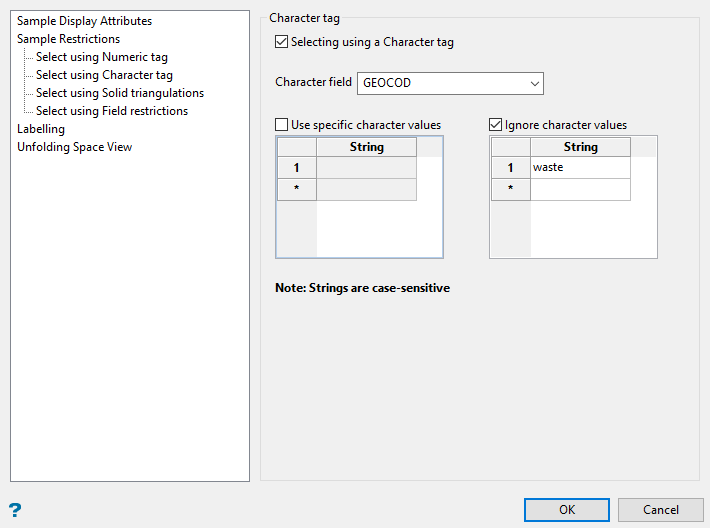
Task: Select Sample Restrictions in the tree
Action: click(x=68, y=39)
